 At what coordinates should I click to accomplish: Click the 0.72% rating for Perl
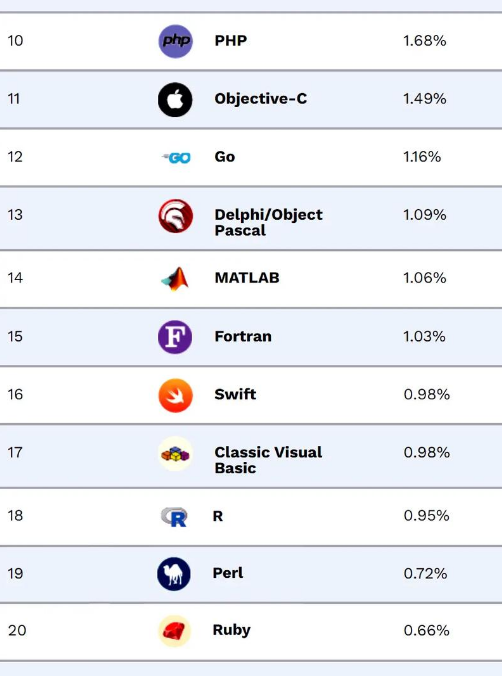coord(425,573)
